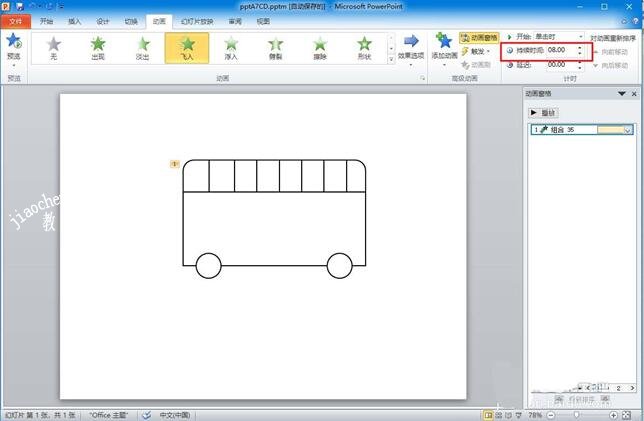Select the Shape (形状) animation effect

click(x=364, y=48)
